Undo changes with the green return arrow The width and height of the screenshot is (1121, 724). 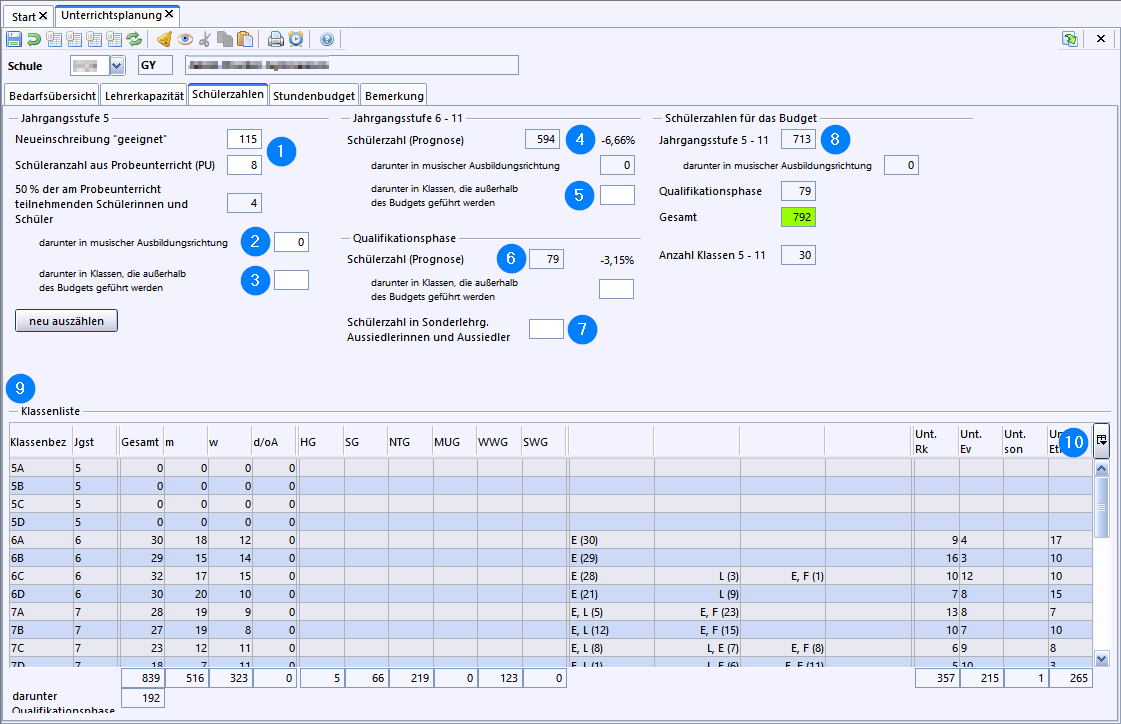click(34, 39)
